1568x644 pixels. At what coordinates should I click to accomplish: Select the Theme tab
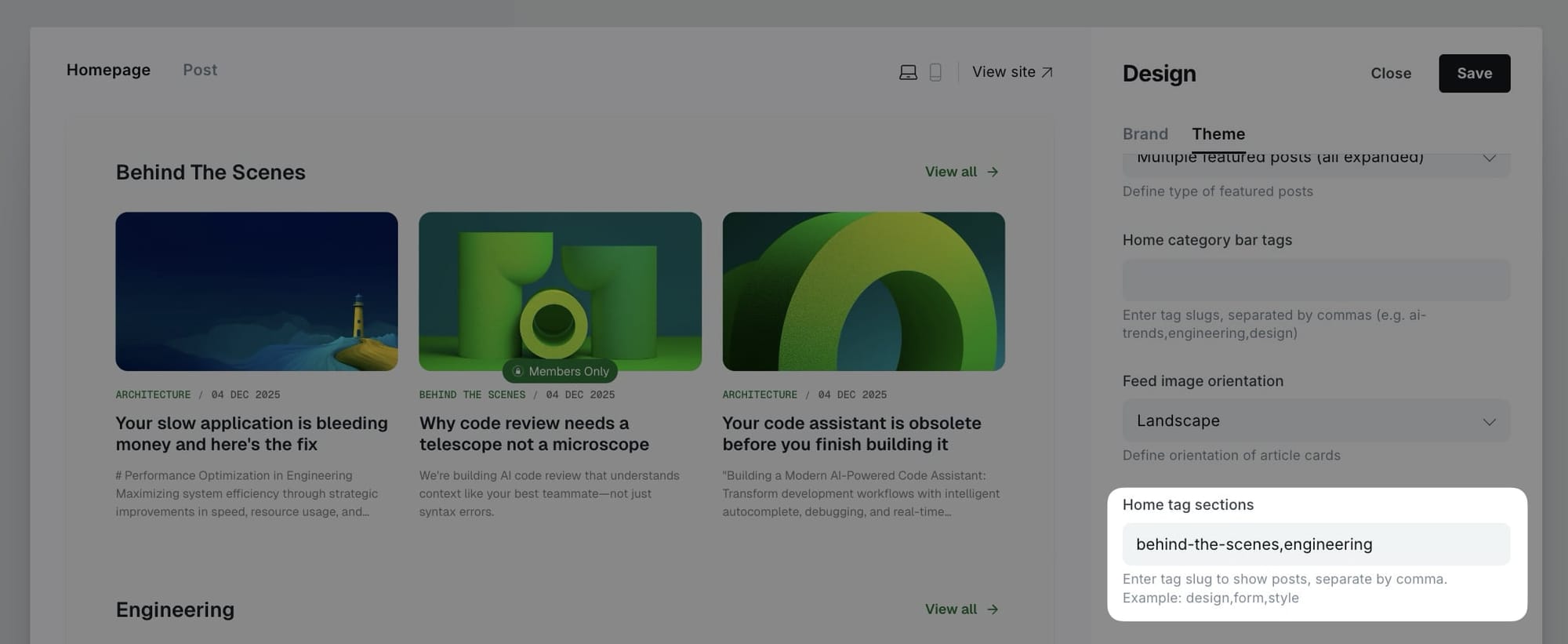[x=1218, y=134]
